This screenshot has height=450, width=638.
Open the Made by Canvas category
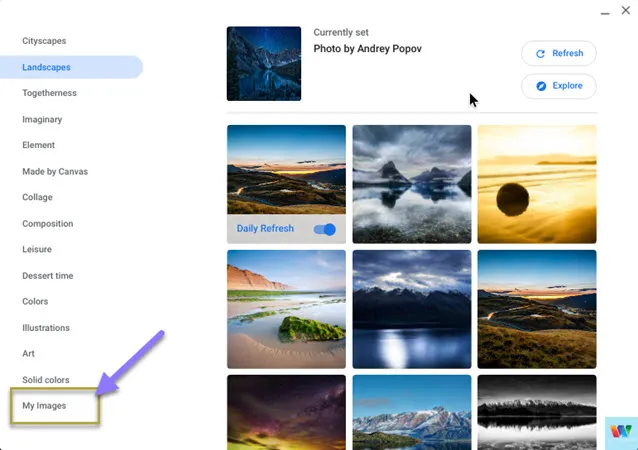coord(55,171)
